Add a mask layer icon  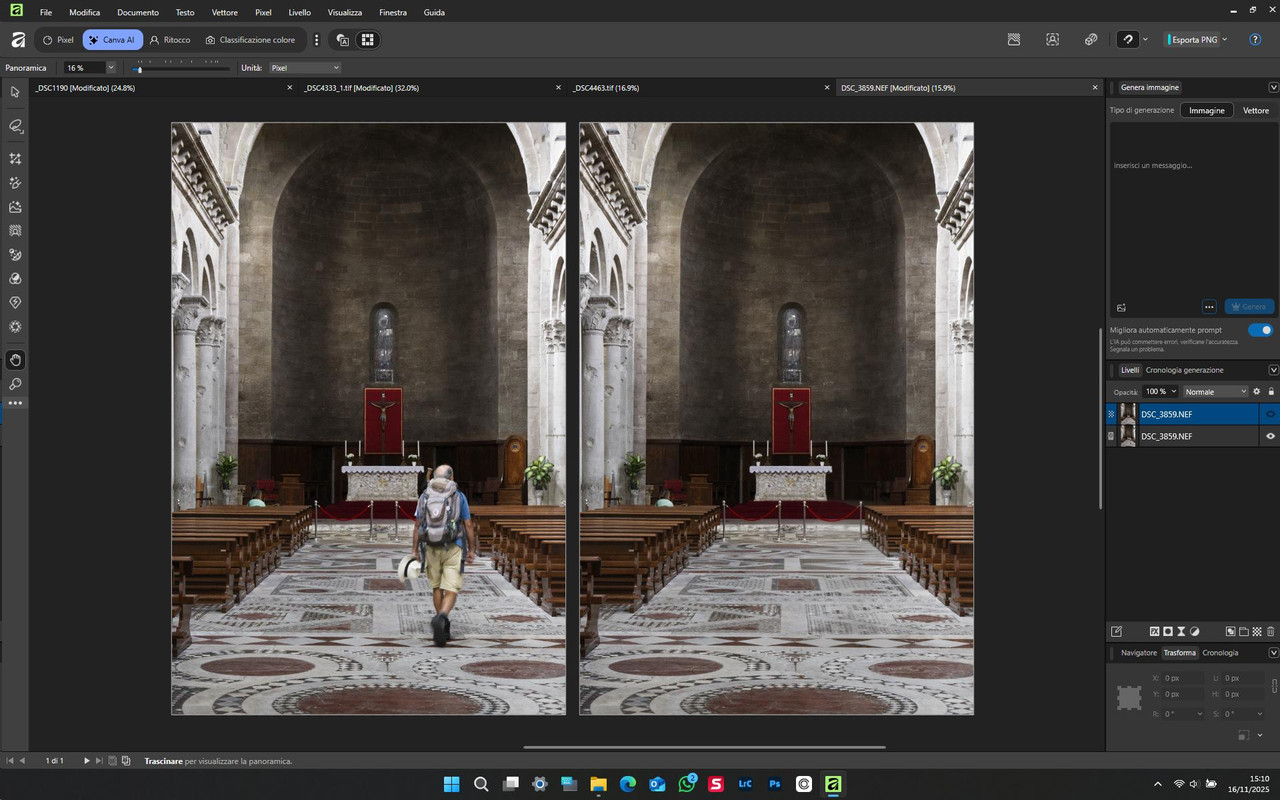pyautogui.click(x=1168, y=632)
